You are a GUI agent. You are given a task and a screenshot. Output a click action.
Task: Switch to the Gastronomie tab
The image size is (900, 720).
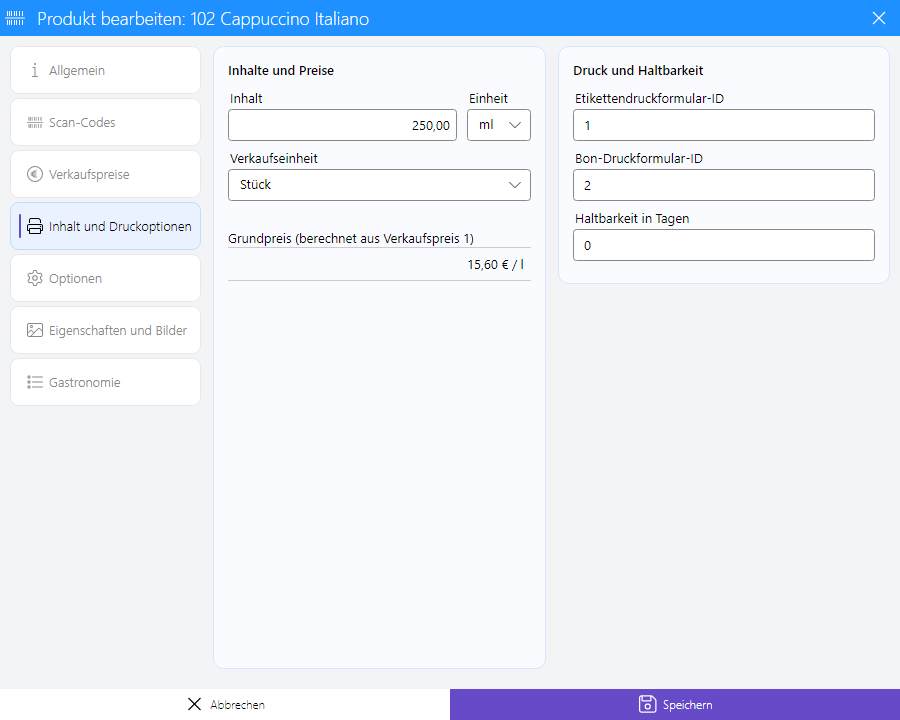106,382
